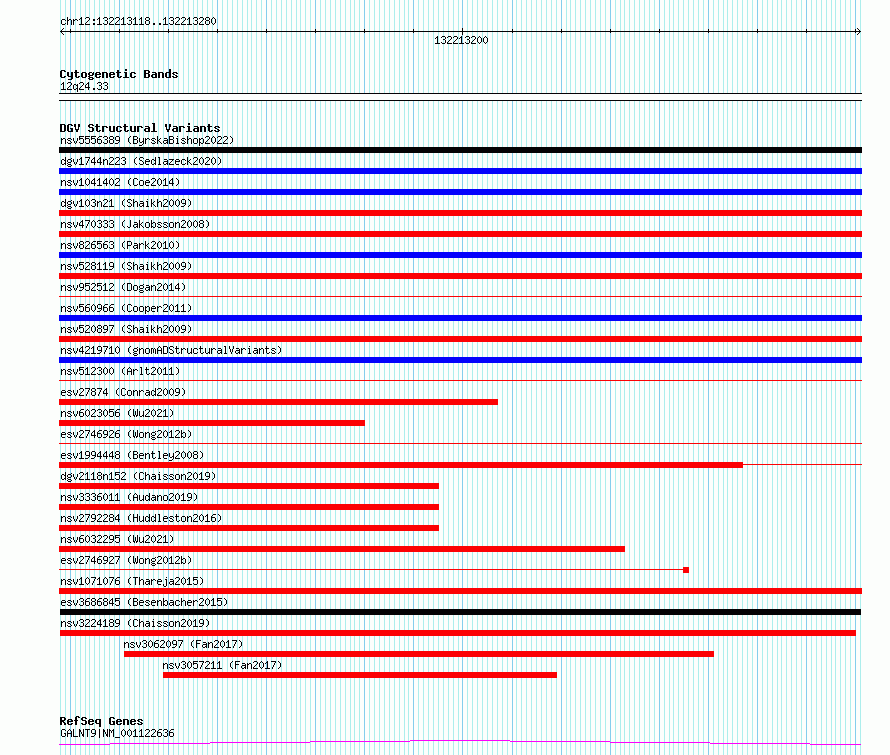Click the red bar under nsv528119
This screenshot has width=890, height=755.
coord(460,276)
